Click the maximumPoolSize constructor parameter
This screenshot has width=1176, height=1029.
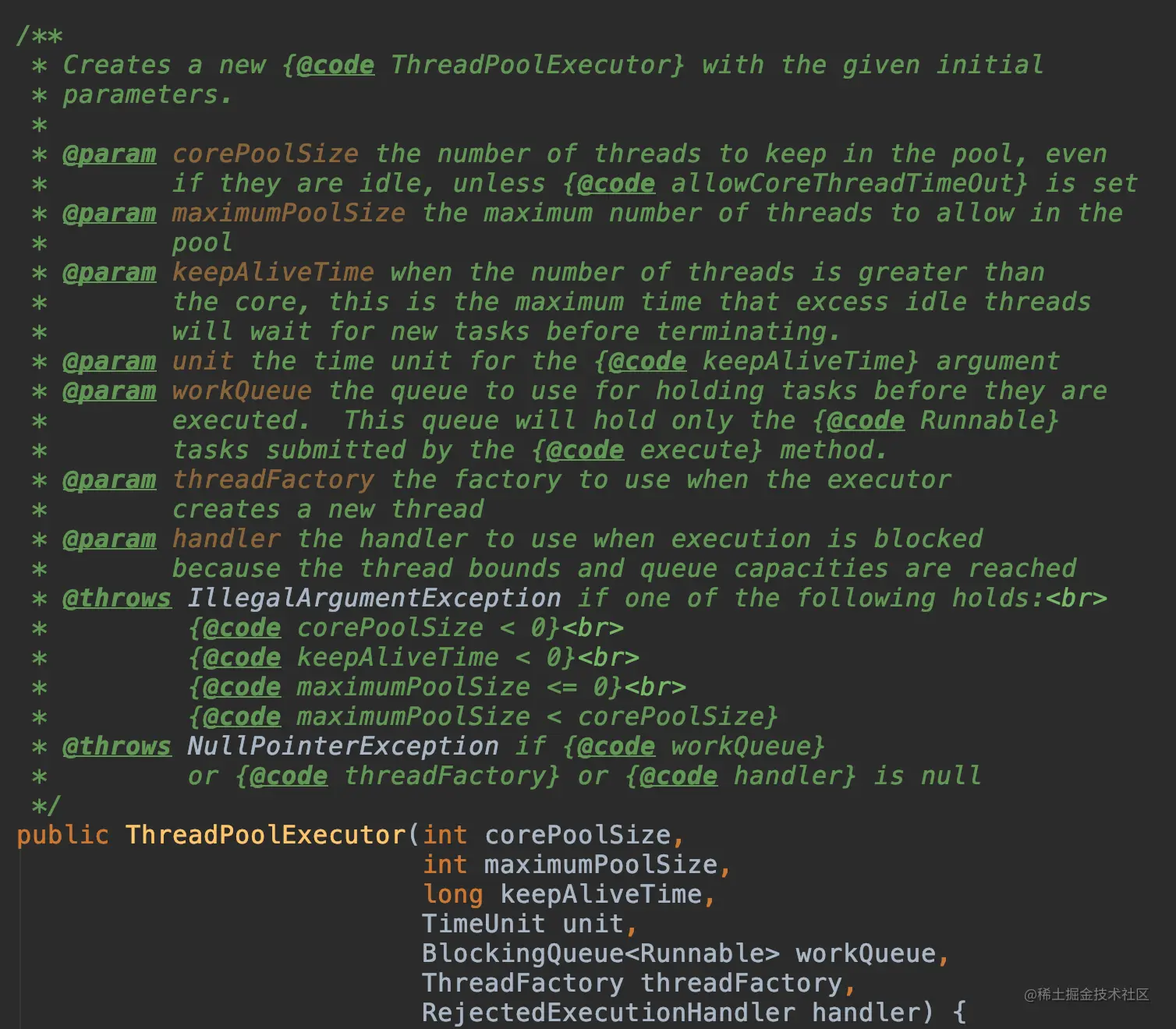point(600,865)
